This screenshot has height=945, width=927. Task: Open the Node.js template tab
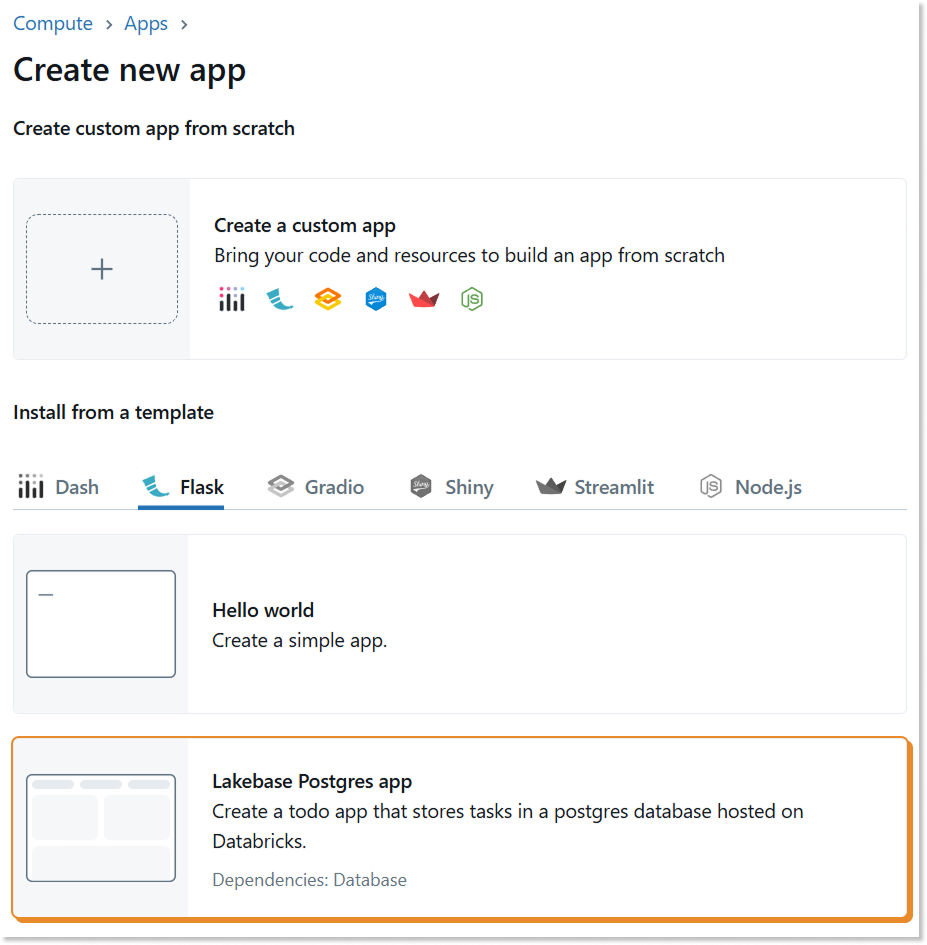750,487
